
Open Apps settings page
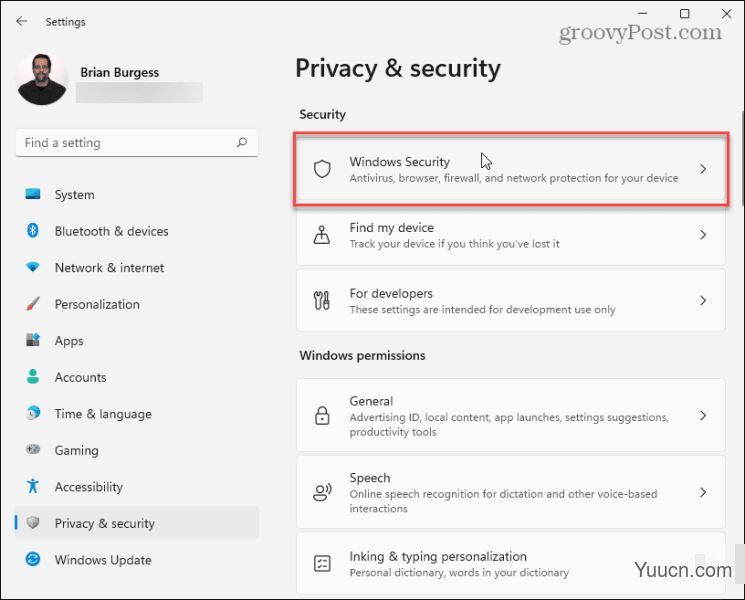pos(137,341)
